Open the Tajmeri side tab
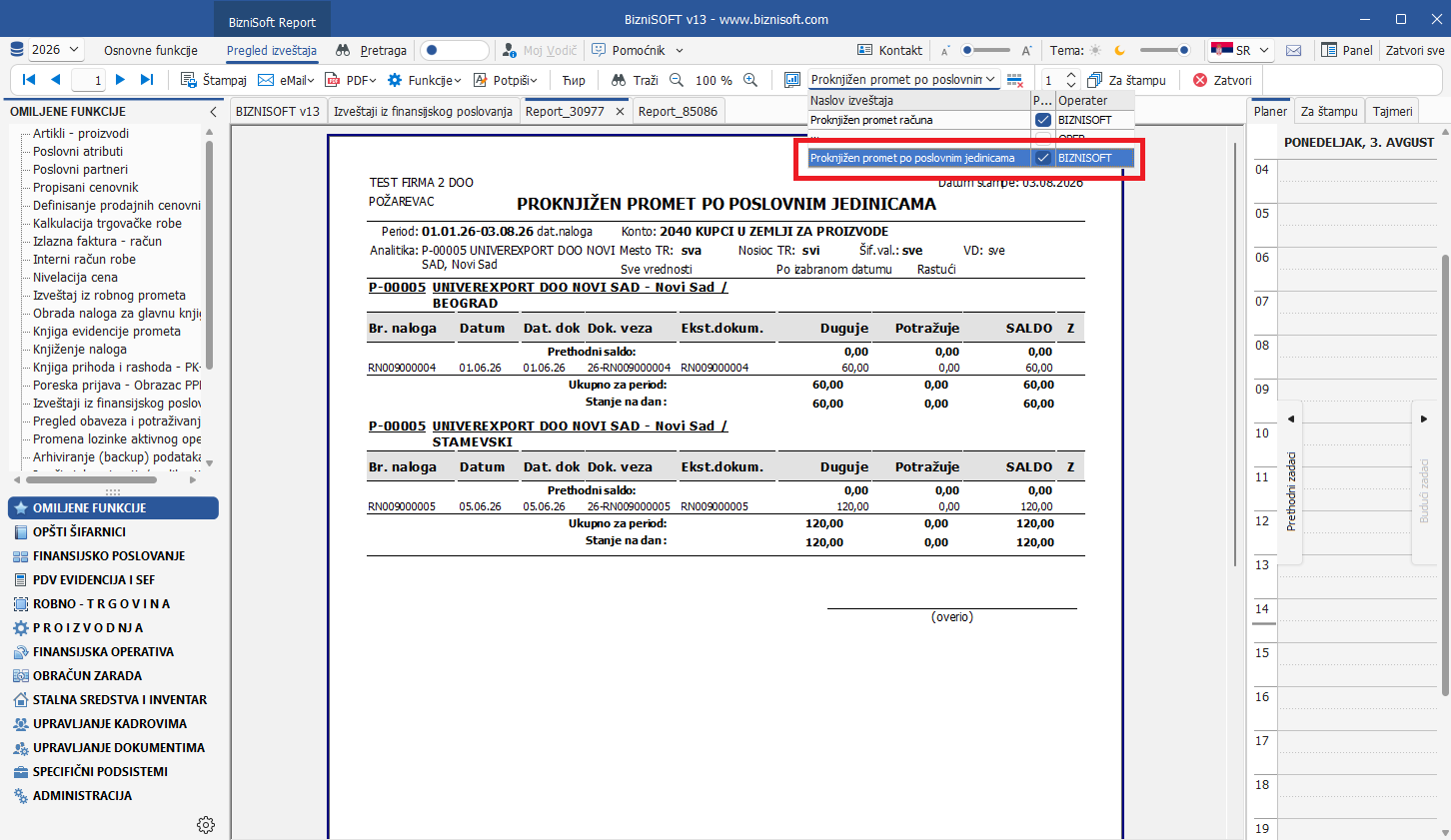 click(1392, 112)
